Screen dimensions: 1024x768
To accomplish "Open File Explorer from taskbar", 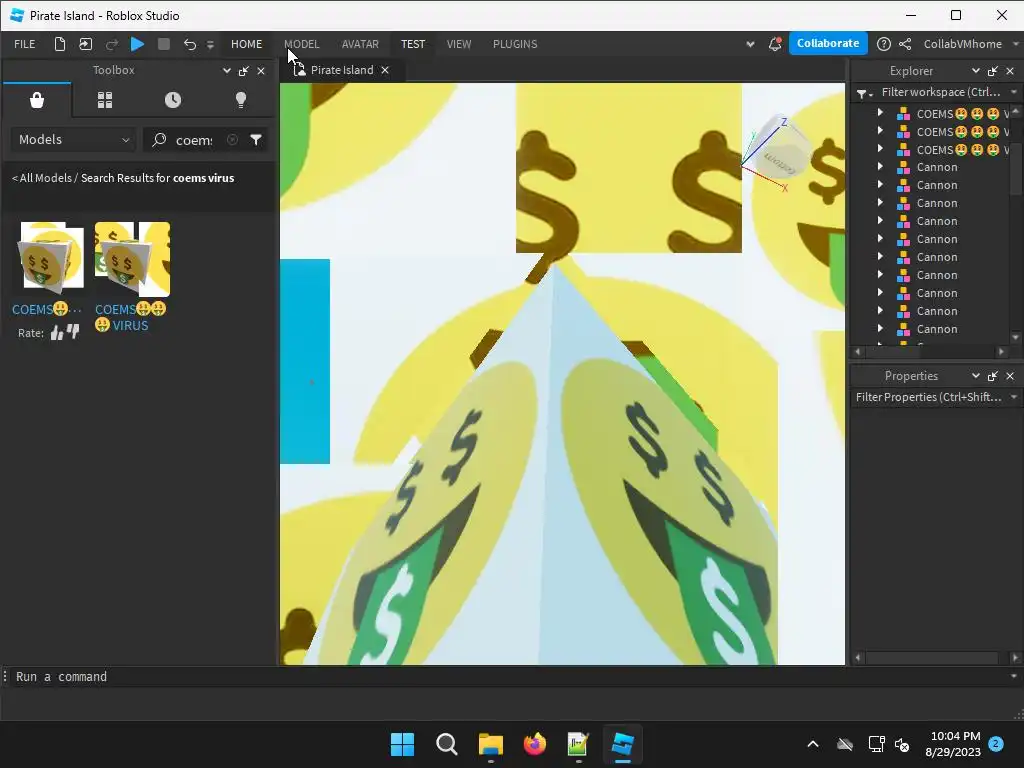I will pos(490,744).
